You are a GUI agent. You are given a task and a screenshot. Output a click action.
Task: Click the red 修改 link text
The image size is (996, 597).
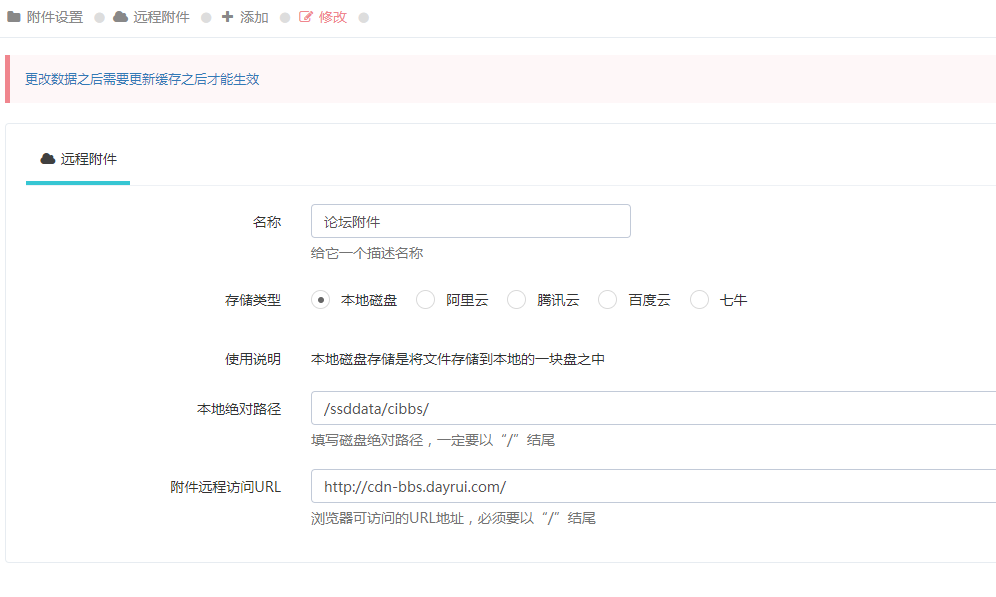(333, 17)
